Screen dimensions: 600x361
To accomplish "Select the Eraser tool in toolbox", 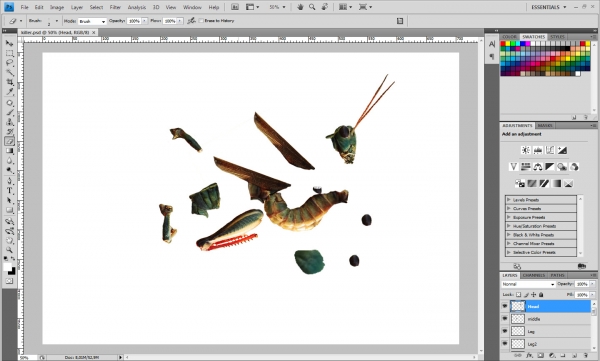I will pos(9,141).
